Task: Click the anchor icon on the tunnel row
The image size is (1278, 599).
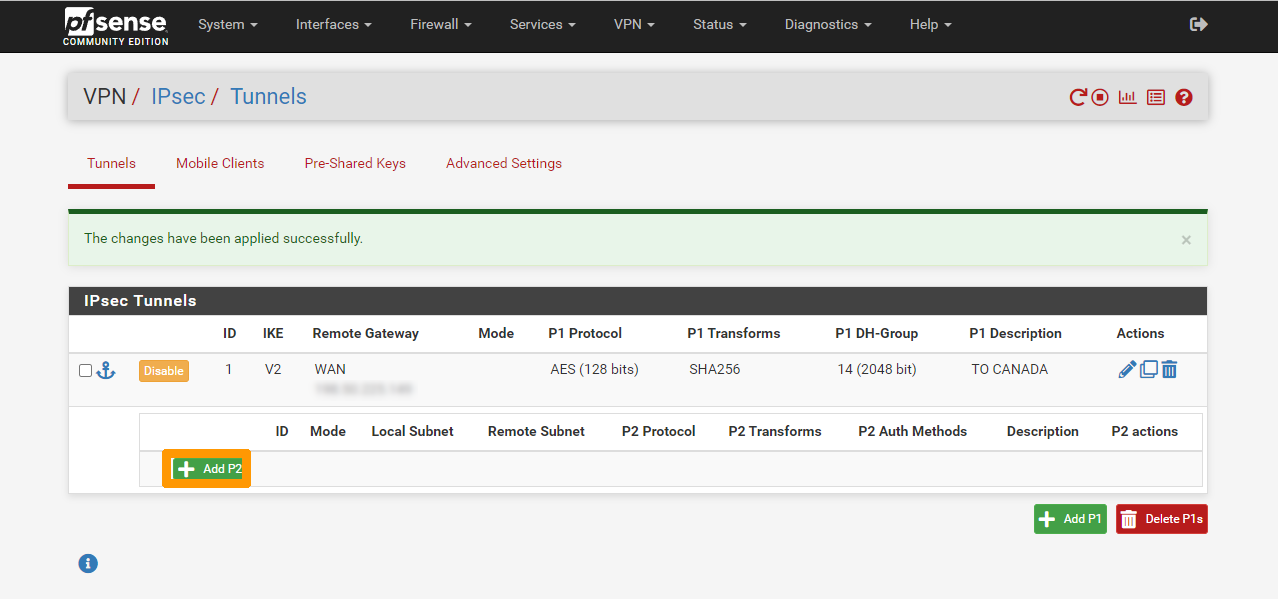Action: [x=106, y=370]
